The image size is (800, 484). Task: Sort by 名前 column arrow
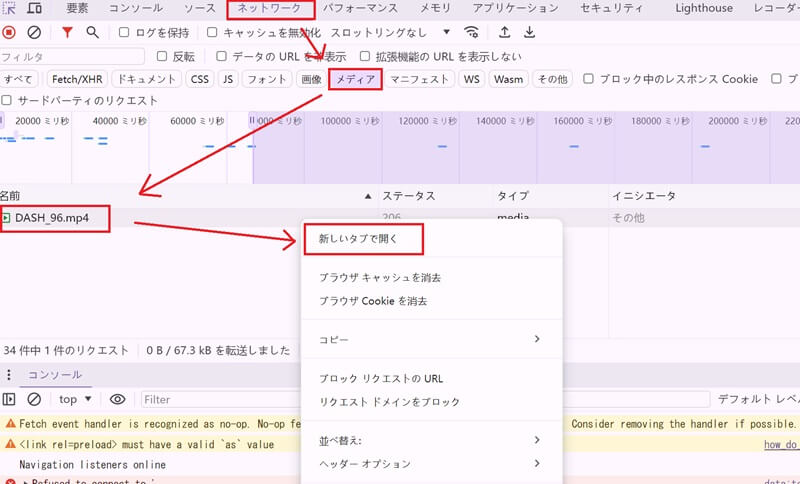click(368, 196)
